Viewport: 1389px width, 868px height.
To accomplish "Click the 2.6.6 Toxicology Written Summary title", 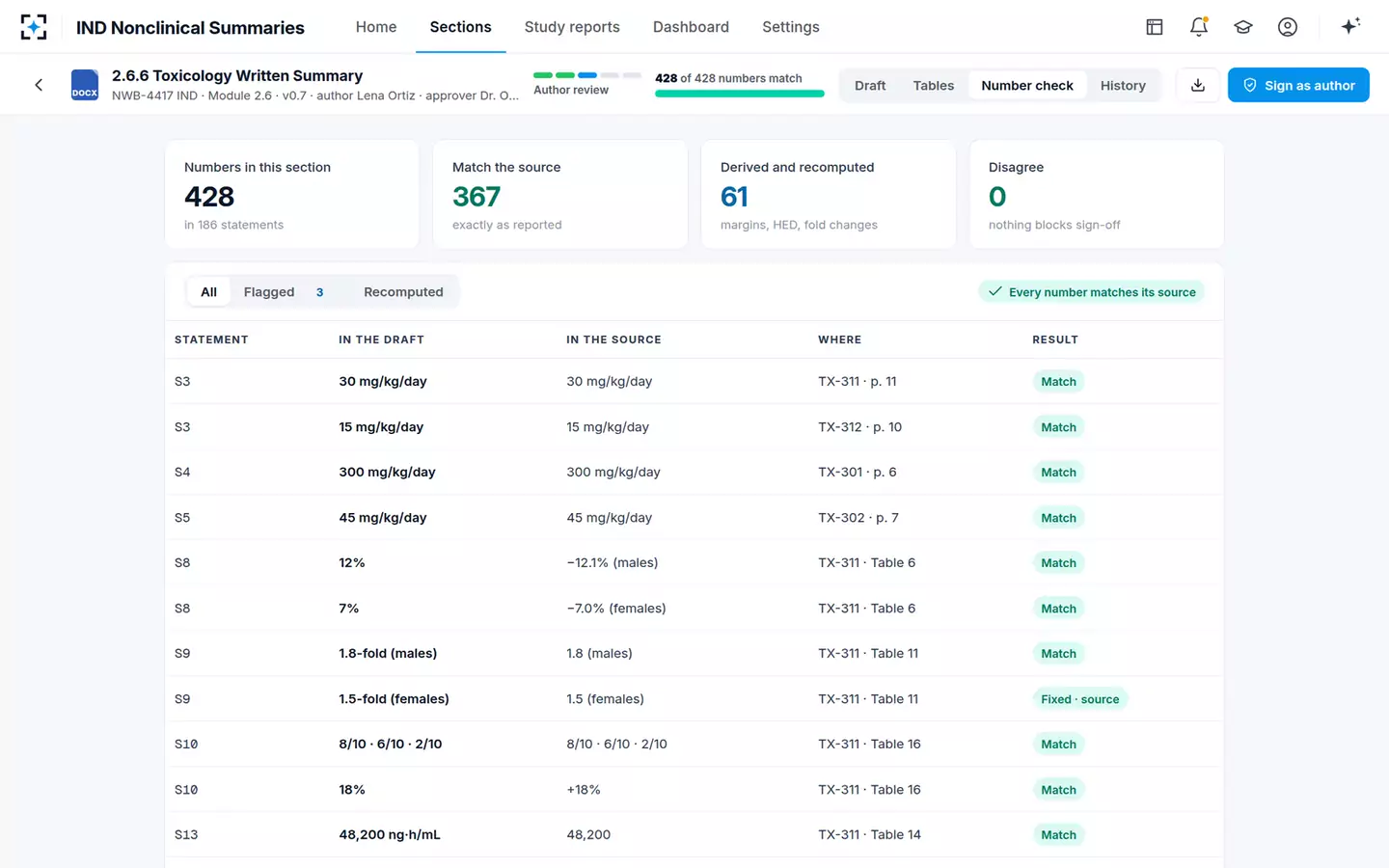I will click(x=237, y=75).
